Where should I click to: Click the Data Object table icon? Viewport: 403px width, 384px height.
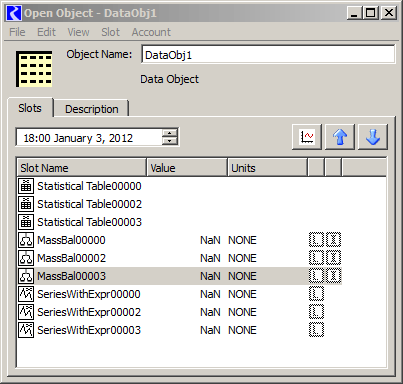pyautogui.click(x=34, y=69)
